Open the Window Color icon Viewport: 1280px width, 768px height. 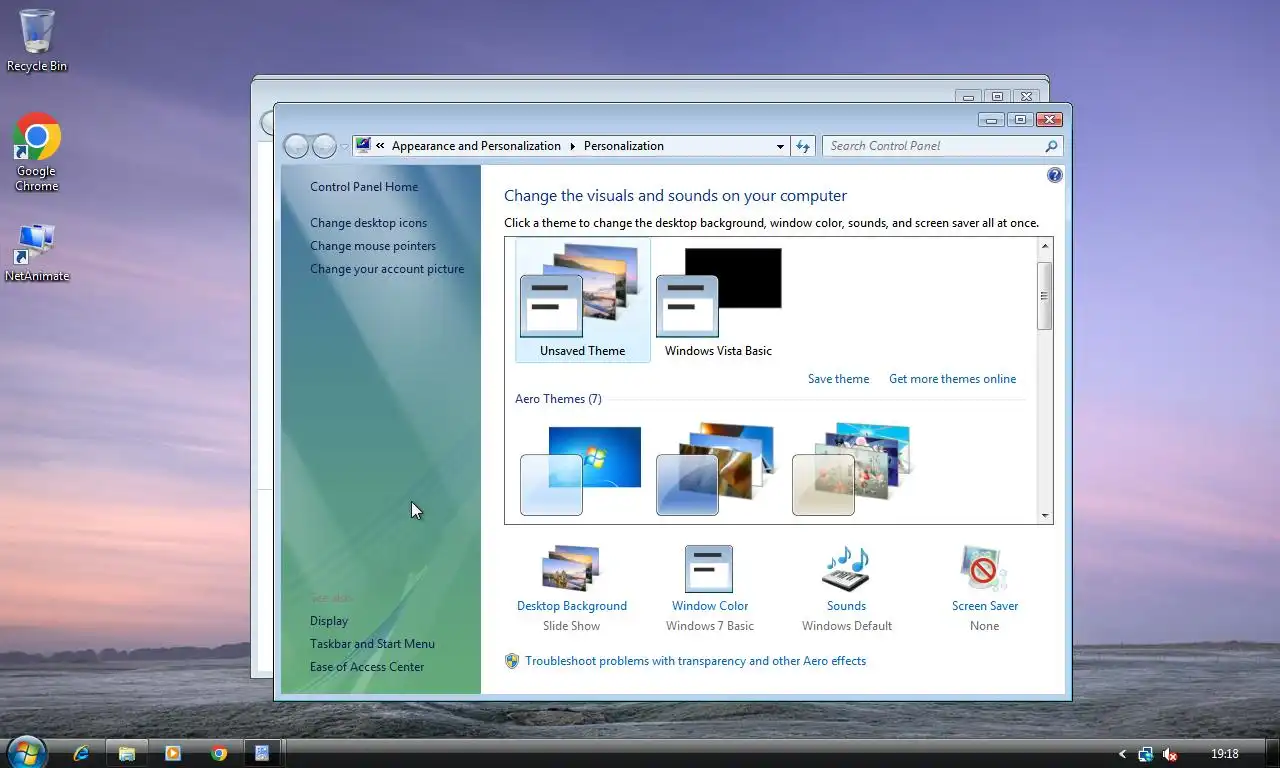tap(709, 568)
